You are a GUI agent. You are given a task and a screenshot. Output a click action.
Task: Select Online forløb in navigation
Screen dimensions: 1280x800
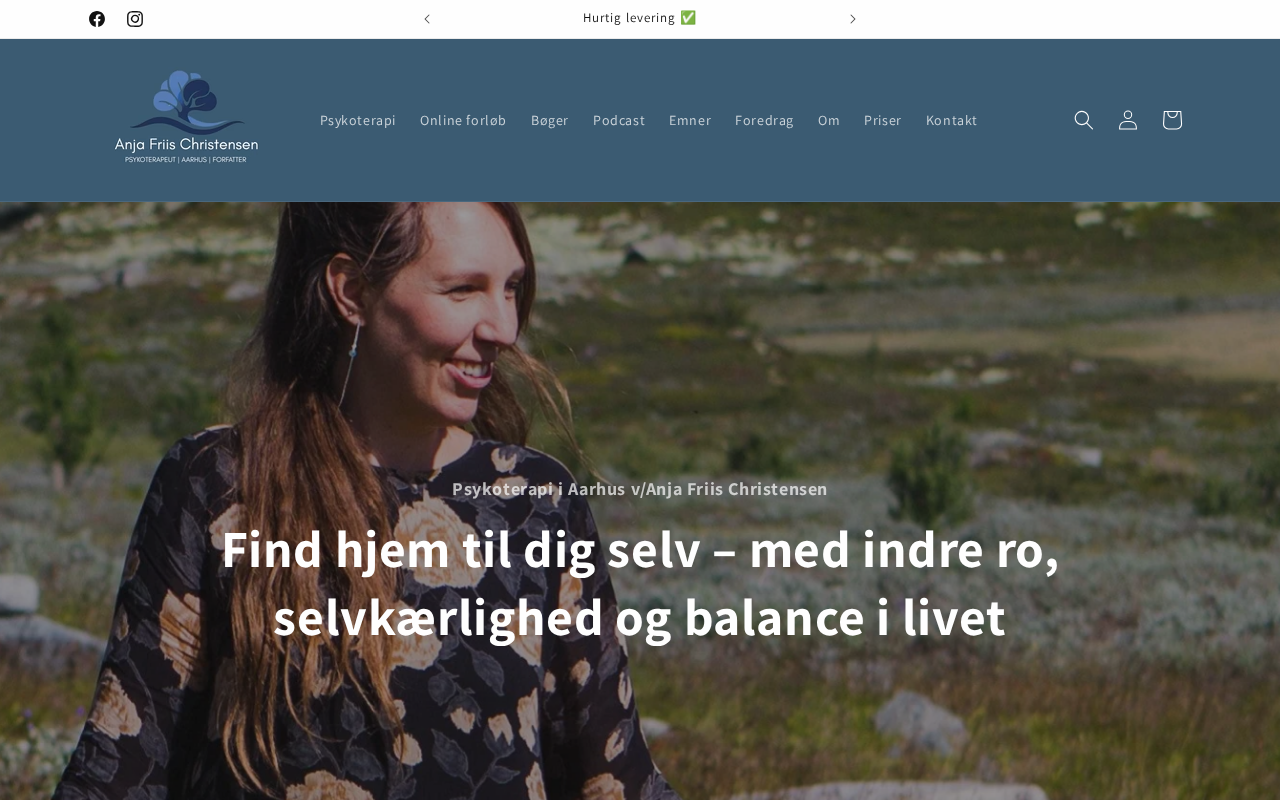tap(463, 120)
